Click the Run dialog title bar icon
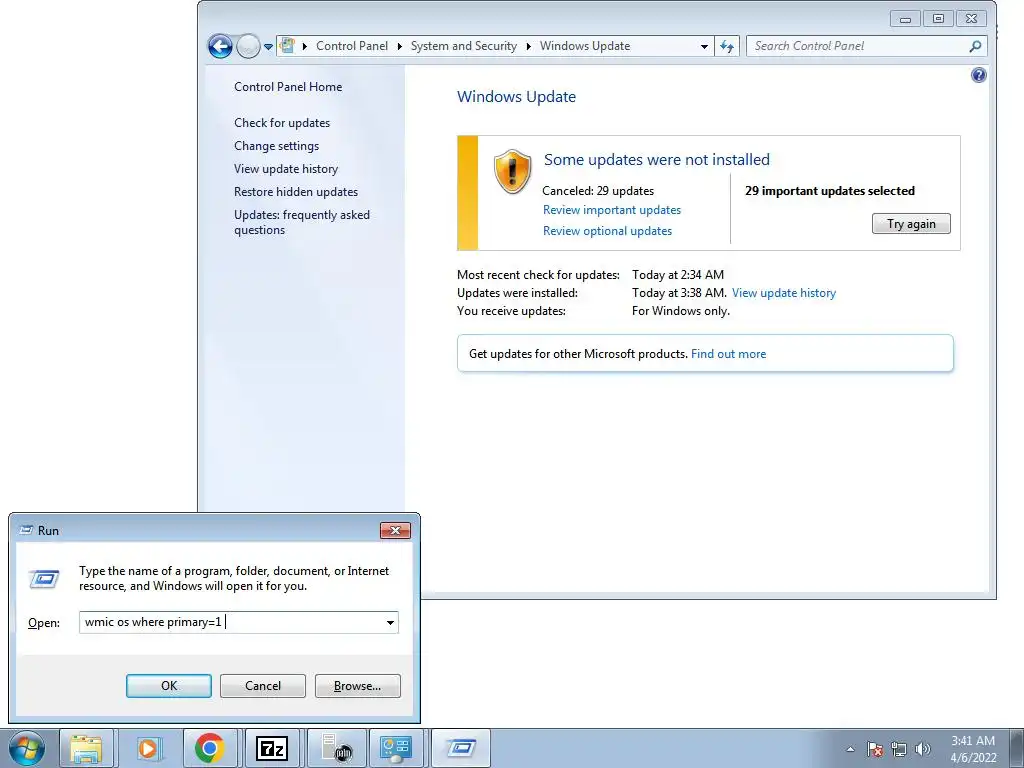 coord(26,530)
